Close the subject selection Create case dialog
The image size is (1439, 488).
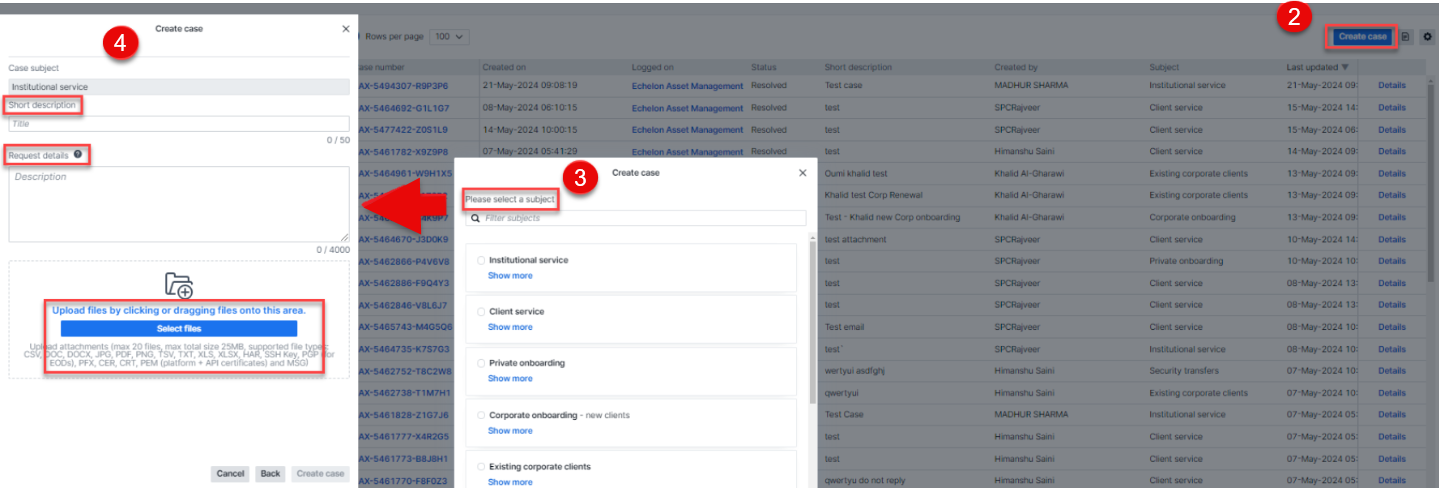802,173
